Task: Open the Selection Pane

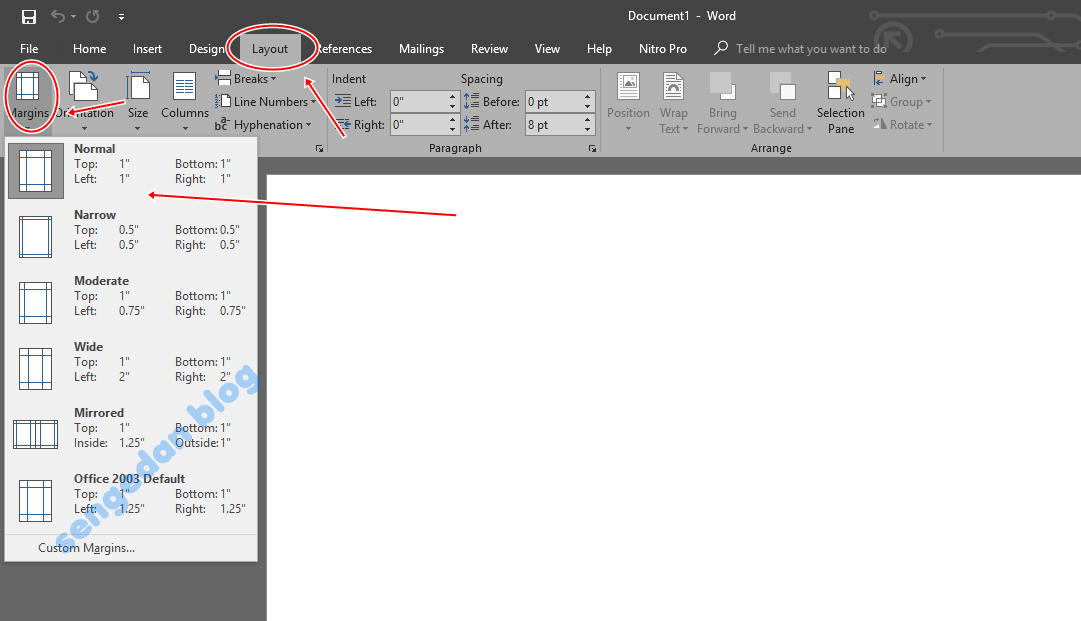Action: [x=840, y=102]
